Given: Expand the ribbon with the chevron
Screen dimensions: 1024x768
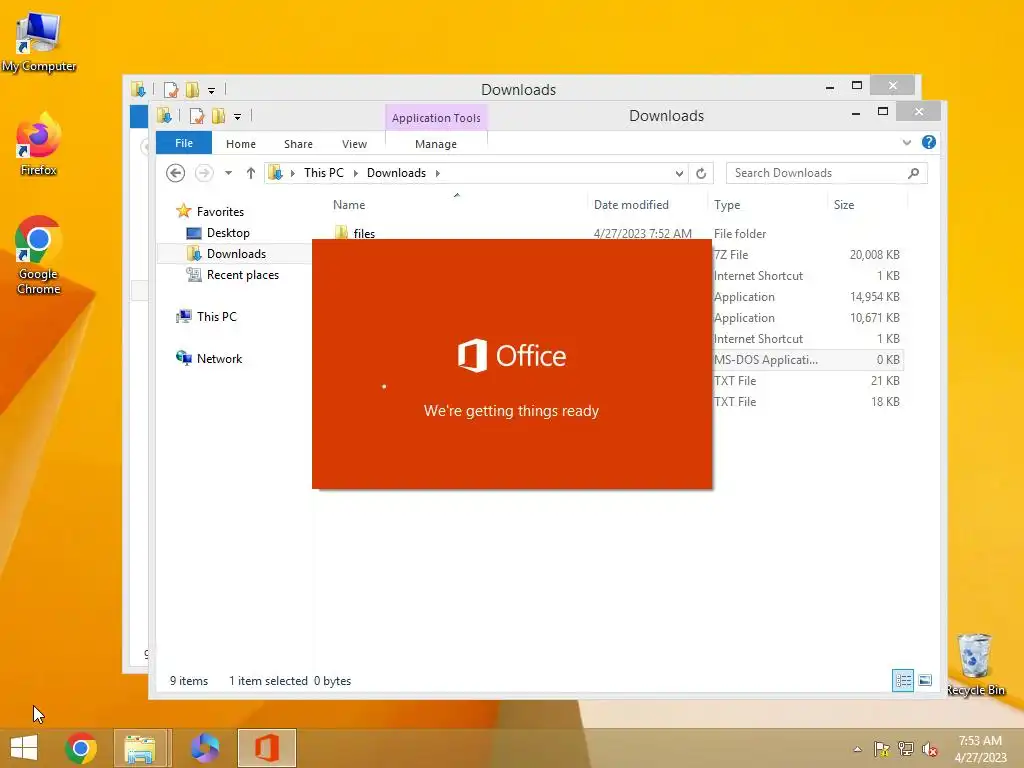Looking at the screenshot, I should [x=906, y=142].
